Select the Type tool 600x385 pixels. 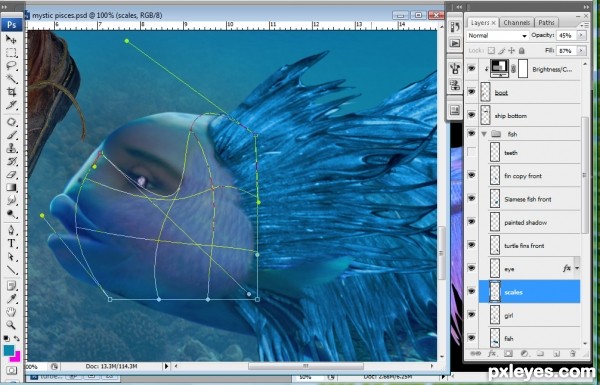click(11, 244)
